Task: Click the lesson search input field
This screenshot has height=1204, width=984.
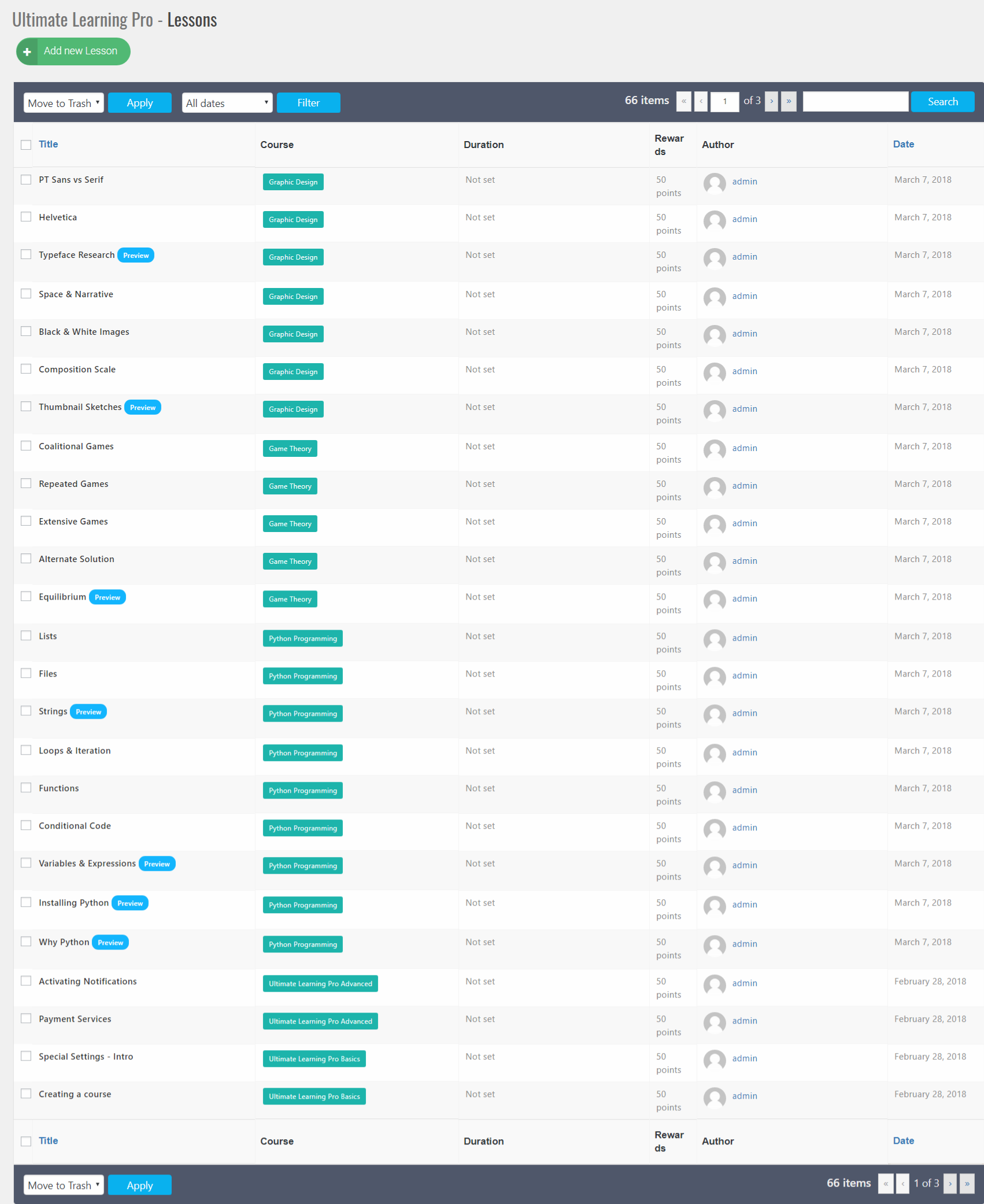Action: (x=856, y=102)
